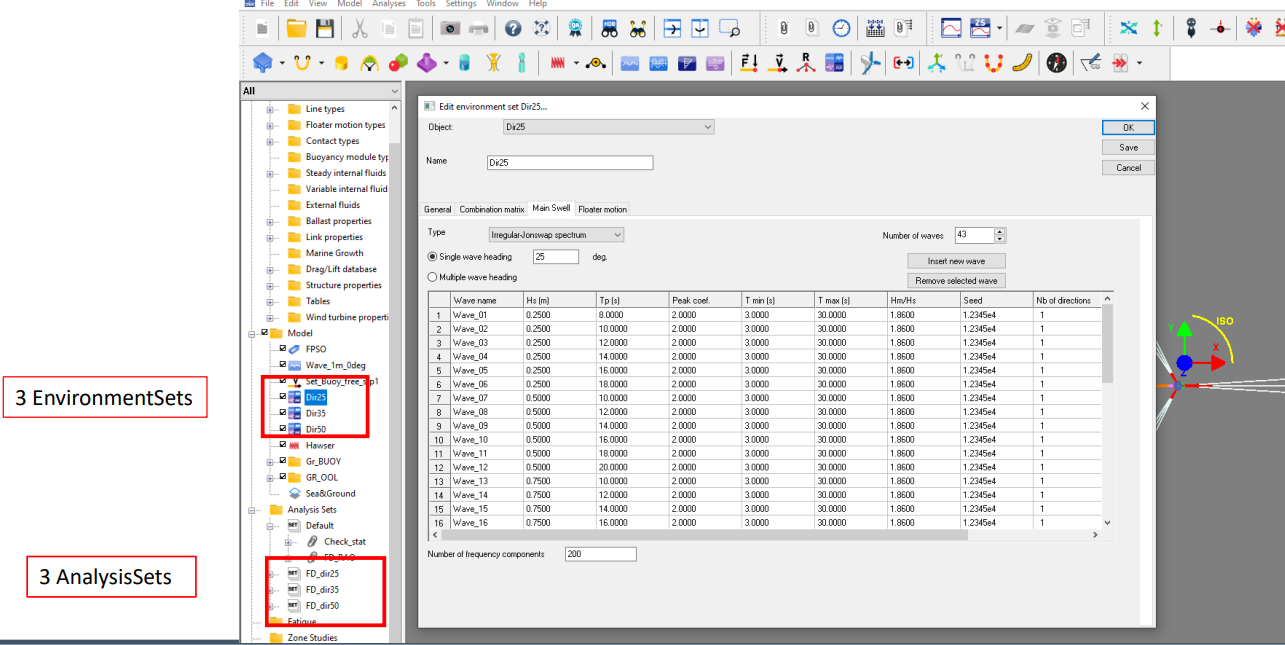Click the wave table horizontal scrollbar

point(700,534)
